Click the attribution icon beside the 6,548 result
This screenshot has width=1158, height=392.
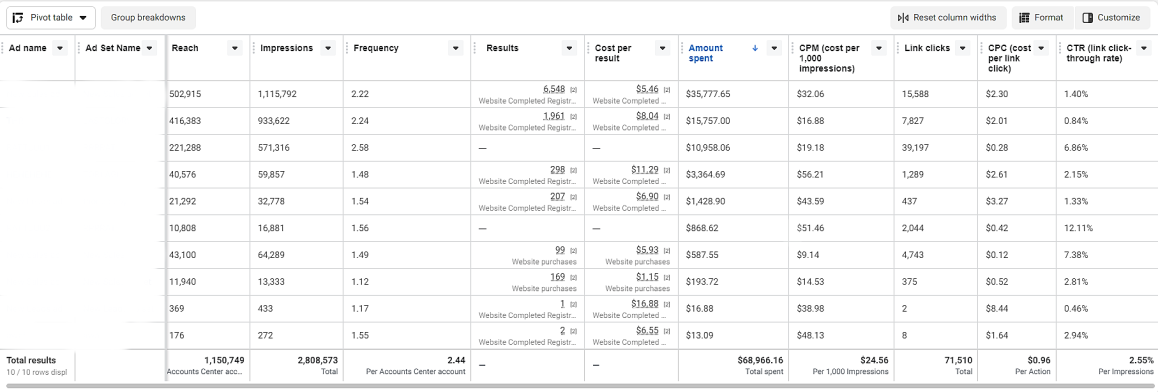(573, 90)
